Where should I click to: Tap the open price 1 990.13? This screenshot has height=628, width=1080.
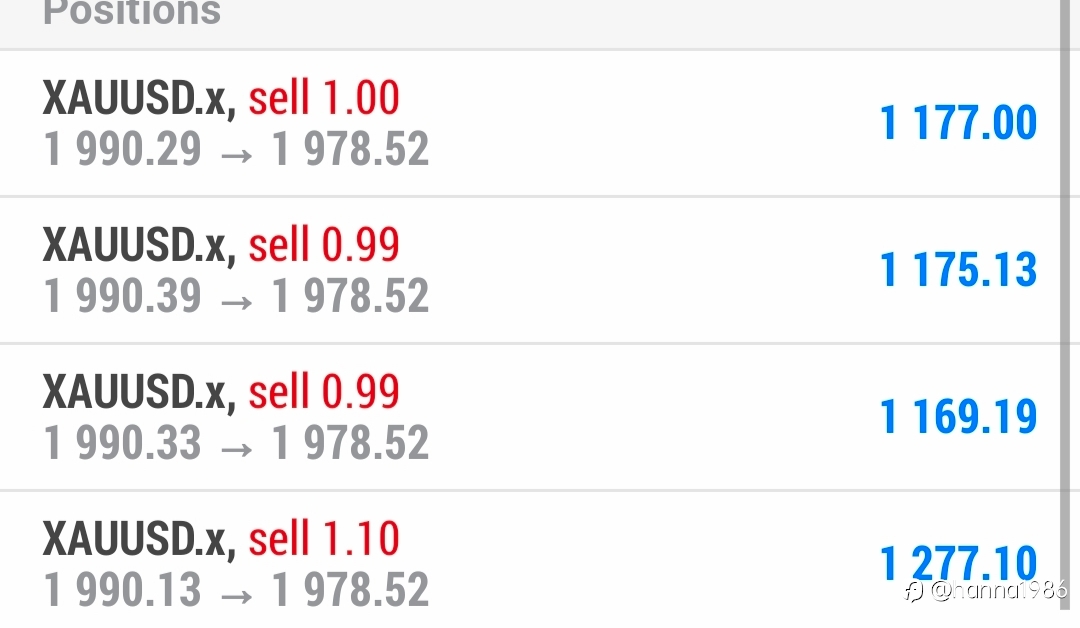[x=122, y=589]
